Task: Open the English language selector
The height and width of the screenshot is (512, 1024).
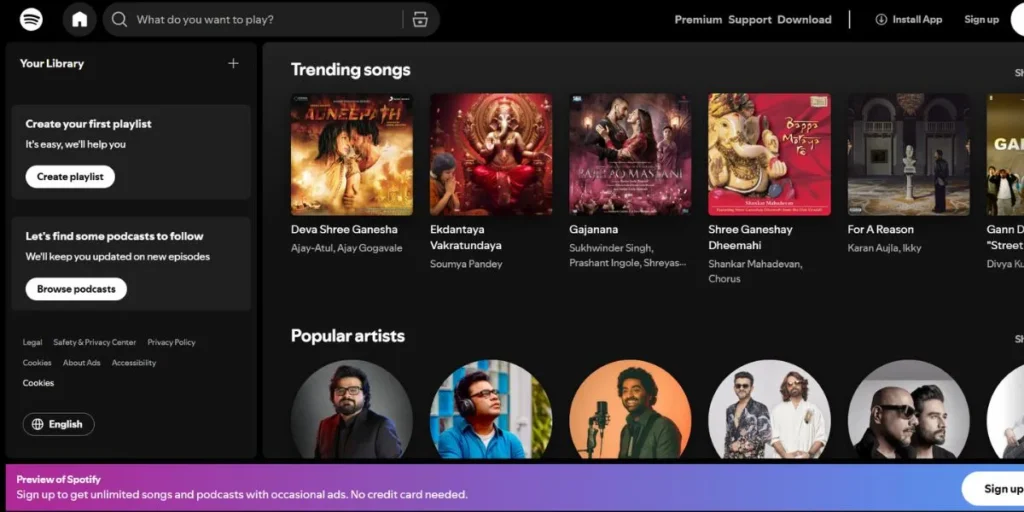Action: tap(59, 424)
